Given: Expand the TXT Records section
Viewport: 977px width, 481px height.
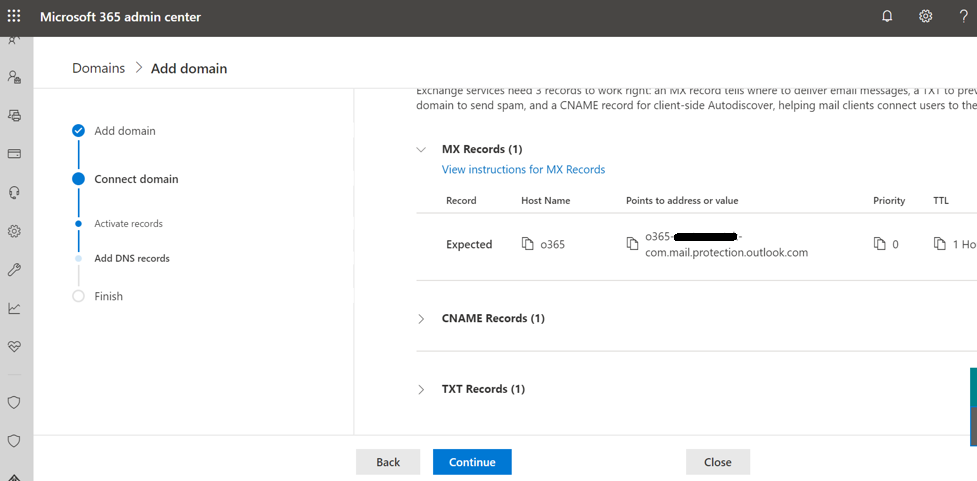Looking at the screenshot, I should (421, 390).
